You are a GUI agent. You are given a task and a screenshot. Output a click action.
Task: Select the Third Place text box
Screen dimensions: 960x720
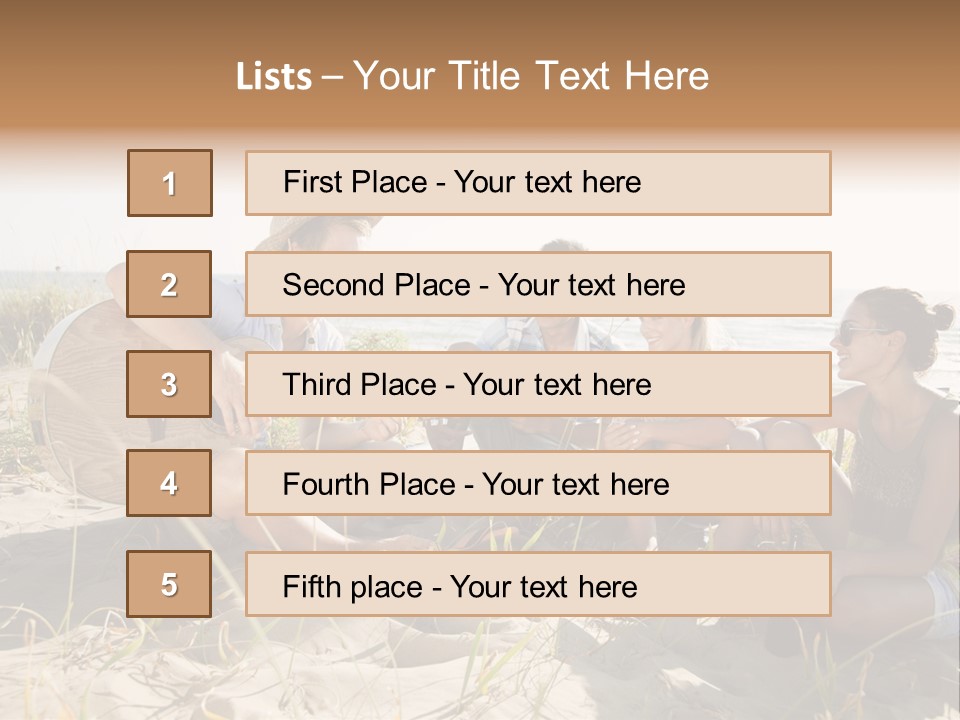[x=538, y=384]
